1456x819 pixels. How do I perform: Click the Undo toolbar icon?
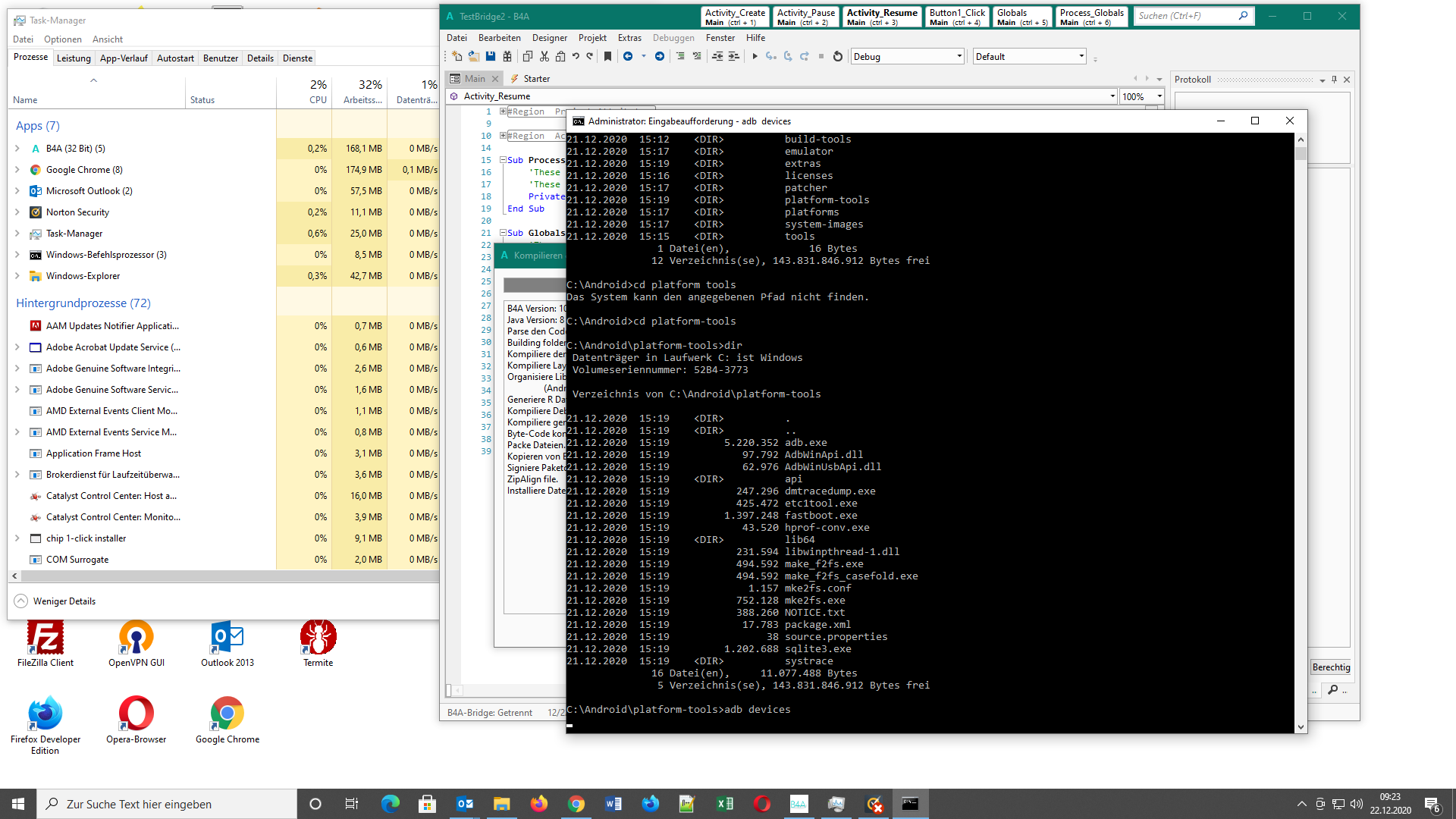pyautogui.click(x=576, y=56)
